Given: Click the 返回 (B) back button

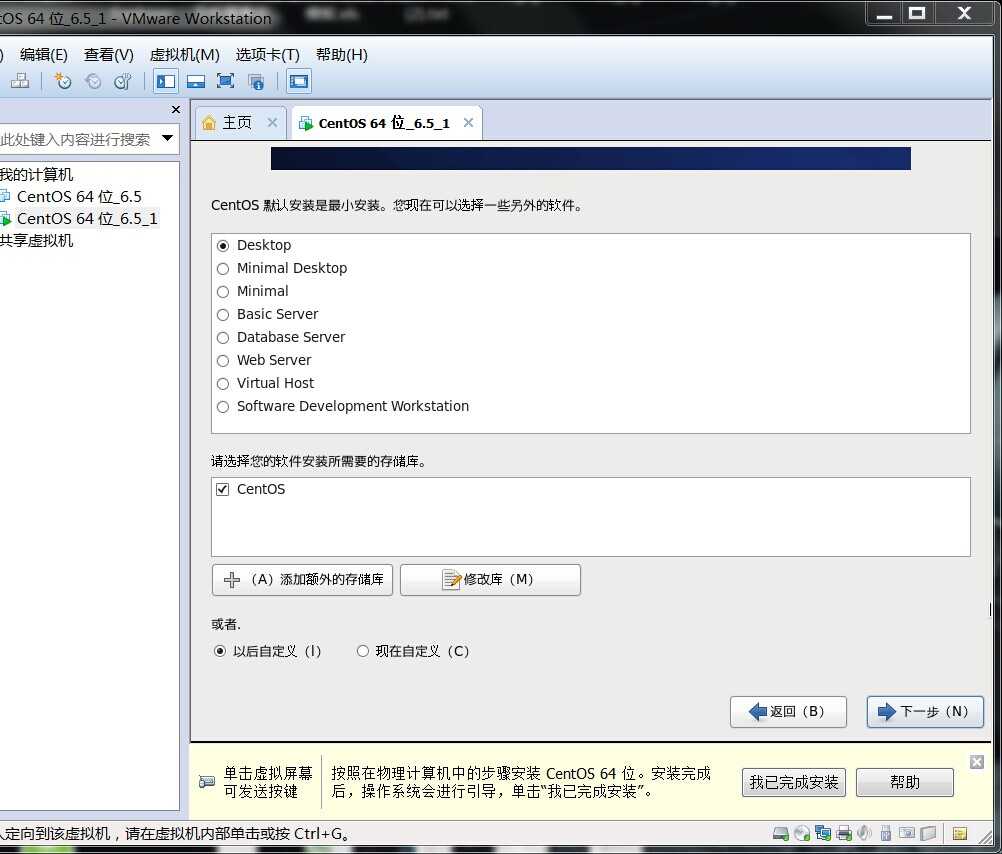Looking at the screenshot, I should [x=788, y=711].
